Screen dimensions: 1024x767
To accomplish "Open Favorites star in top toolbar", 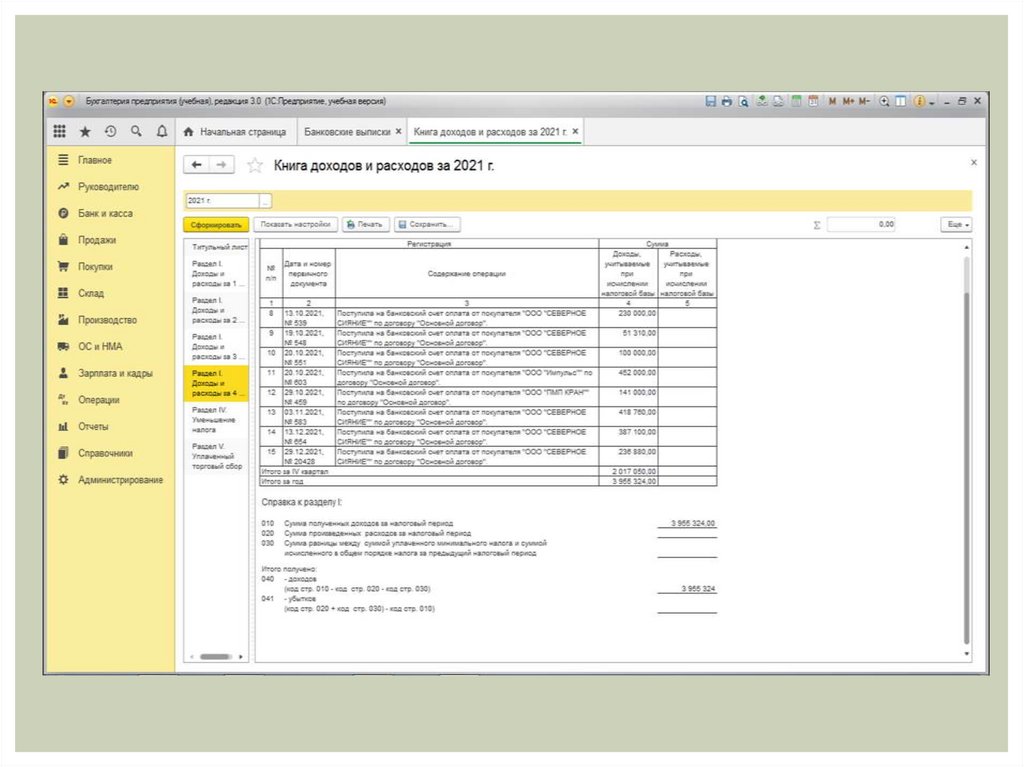I will pos(85,132).
